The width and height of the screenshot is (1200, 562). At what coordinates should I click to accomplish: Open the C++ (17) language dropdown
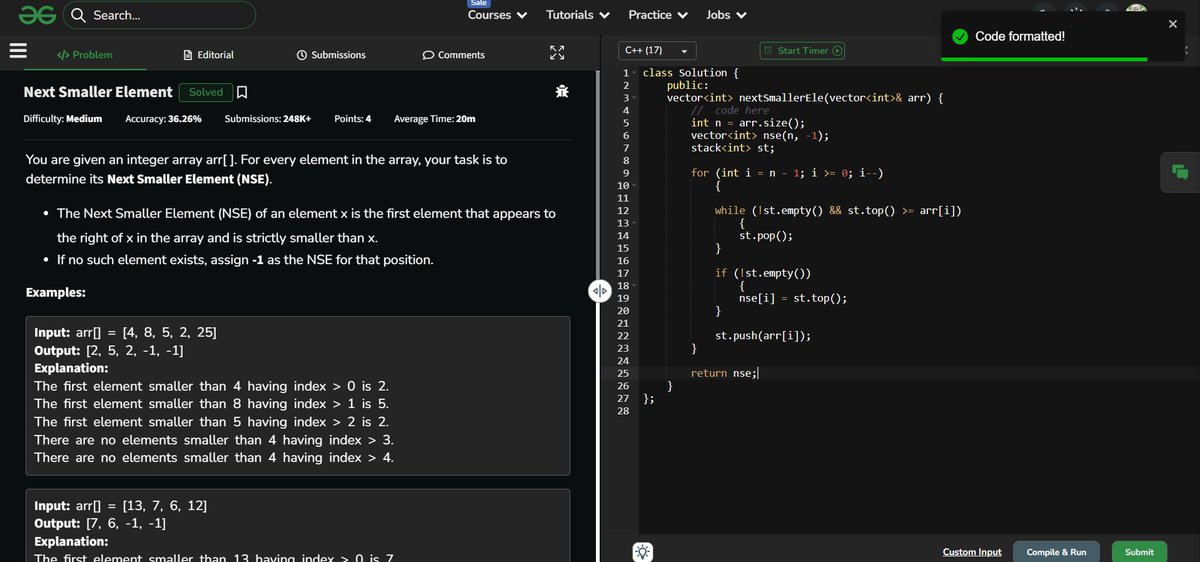click(x=658, y=50)
